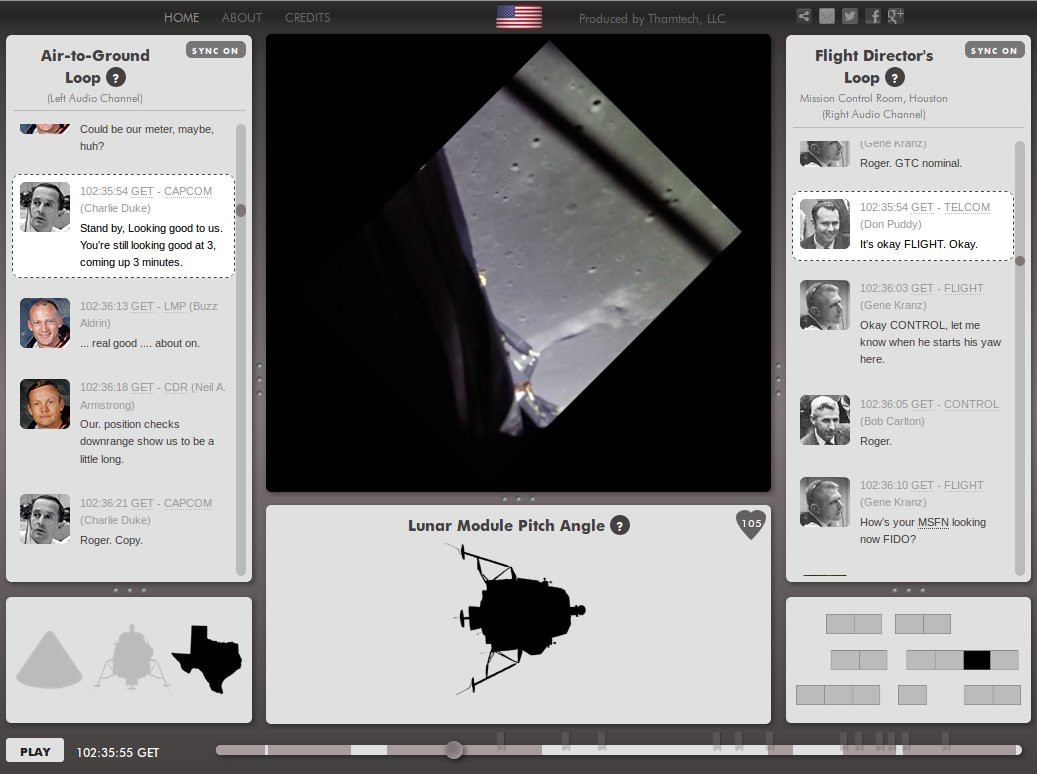The image size is (1037, 774).
Task: Open the About page
Action: (242, 18)
